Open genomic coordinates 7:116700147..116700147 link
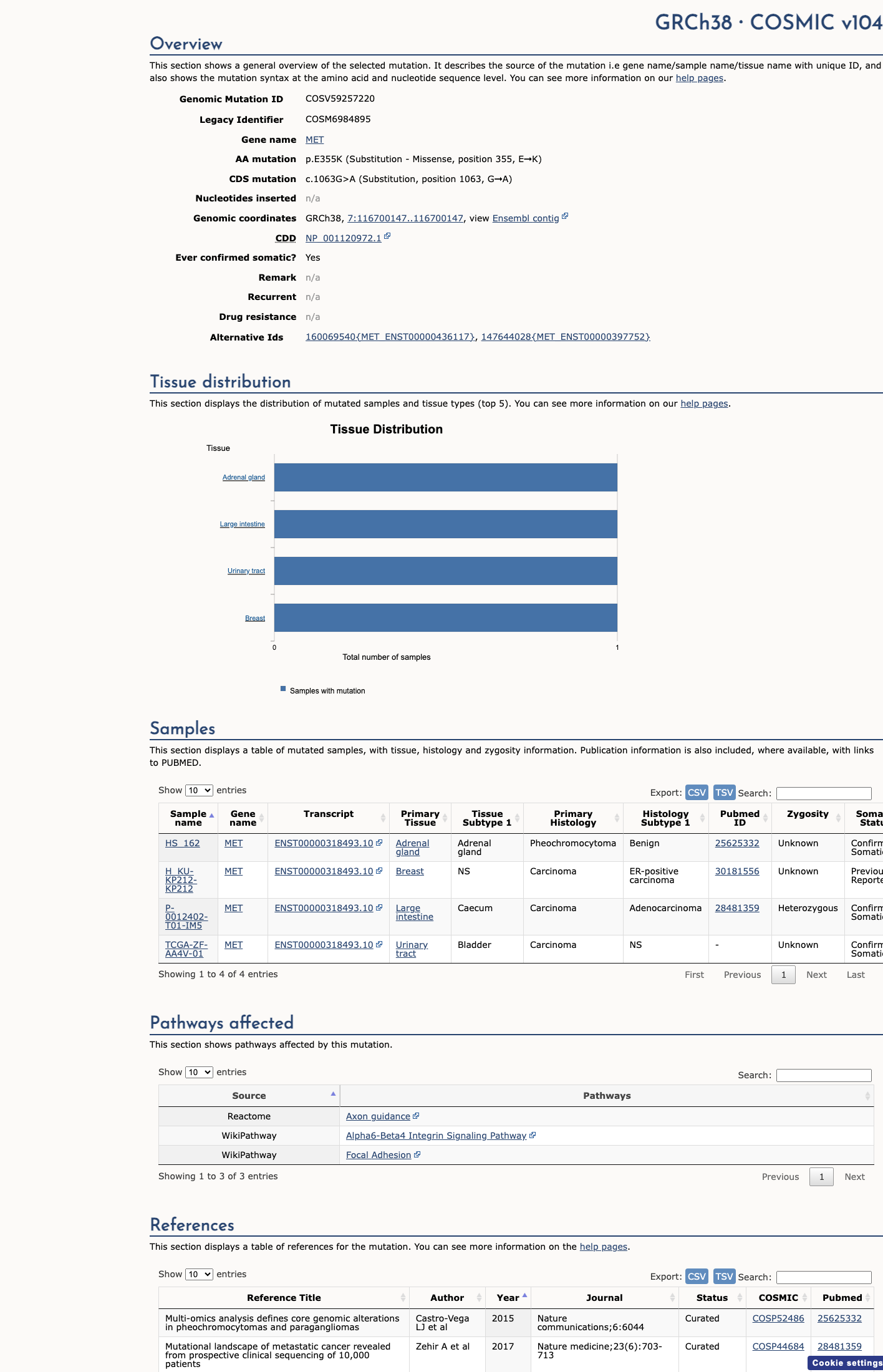Screen dimensions: 883x1372 pos(405,218)
